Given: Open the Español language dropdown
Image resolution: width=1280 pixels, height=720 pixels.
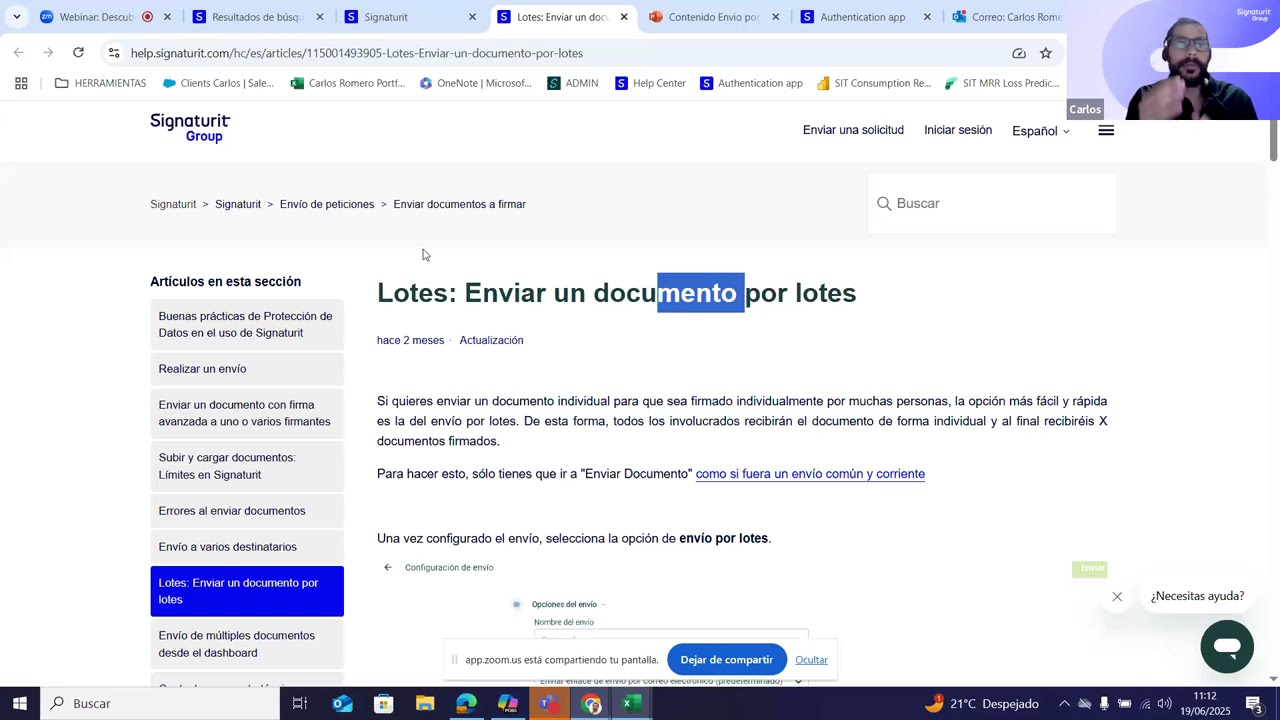Looking at the screenshot, I should [x=1041, y=131].
